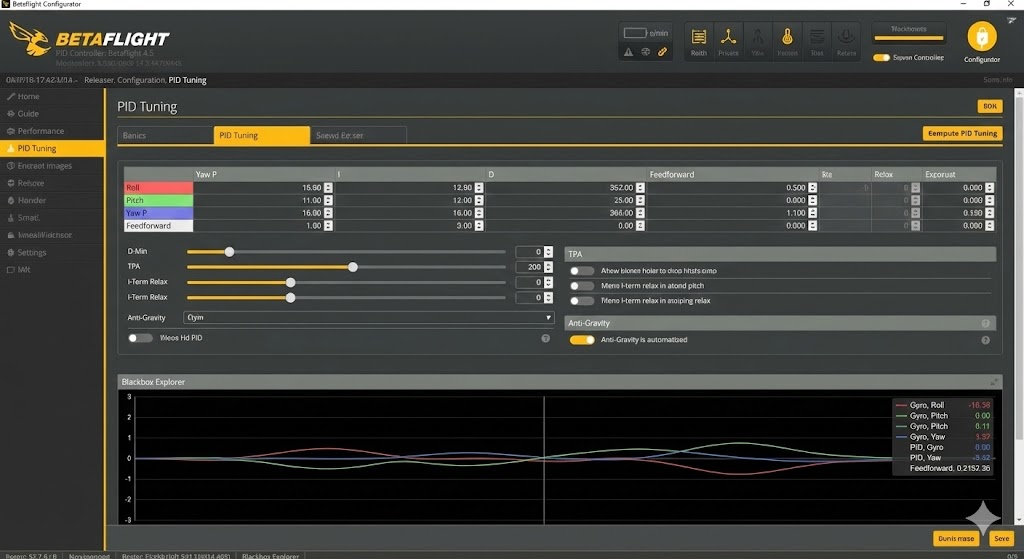
Task: Click stepper next to D-Min value box
Action: pyautogui.click(x=548, y=251)
